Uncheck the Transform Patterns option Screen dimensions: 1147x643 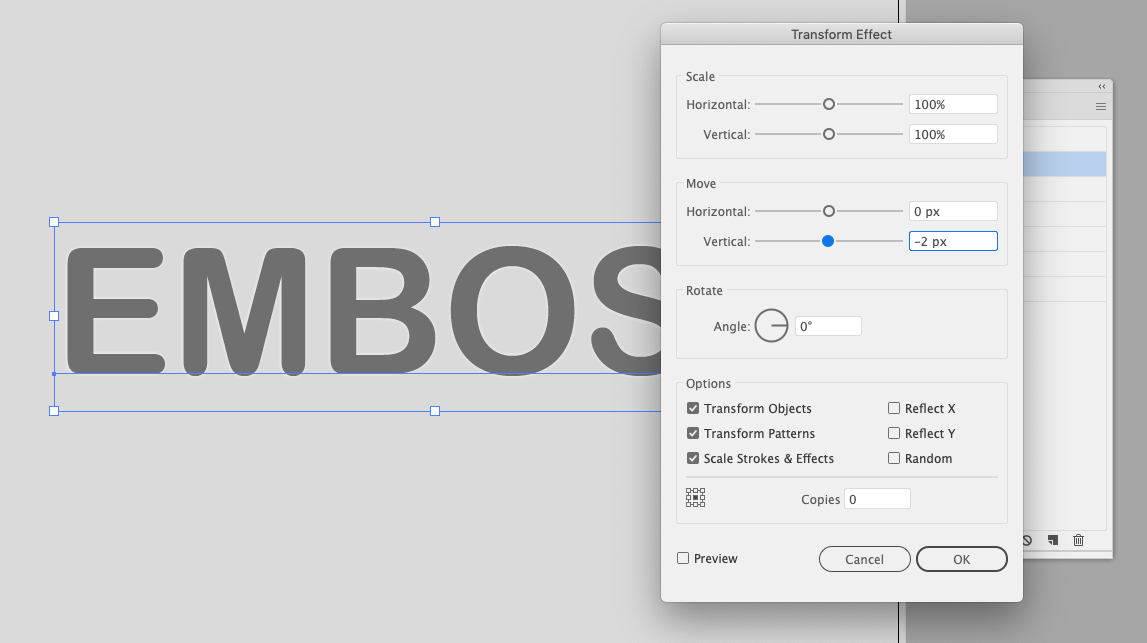[693, 433]
